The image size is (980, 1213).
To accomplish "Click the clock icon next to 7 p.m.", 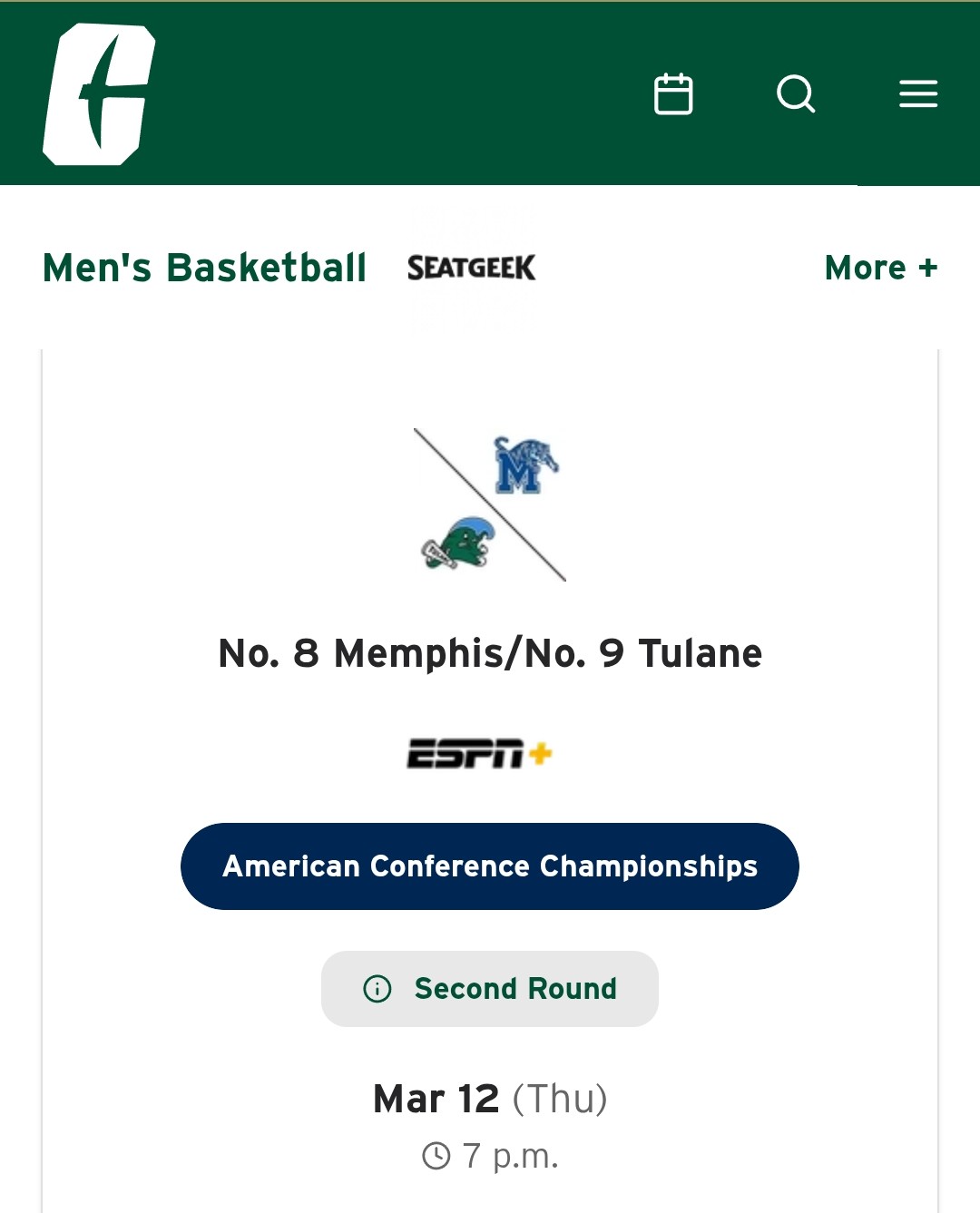I will (436, 1156).
